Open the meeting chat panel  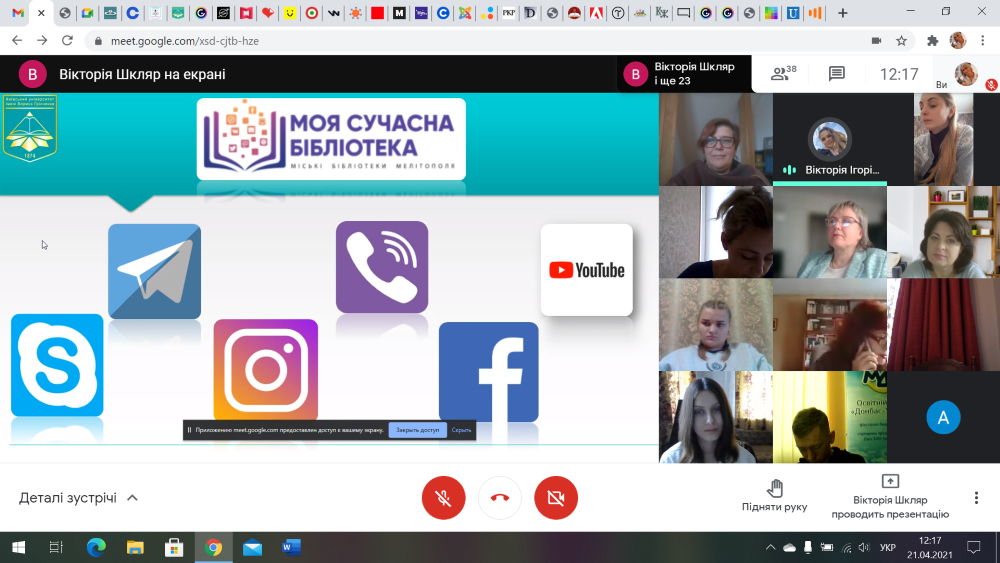coord(837,74)
